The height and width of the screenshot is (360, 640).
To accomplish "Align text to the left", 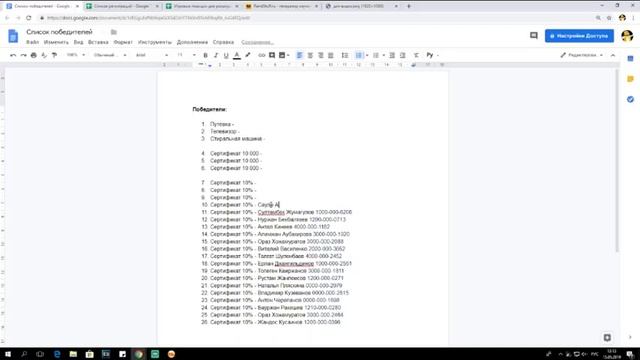I will coord(299,55).
